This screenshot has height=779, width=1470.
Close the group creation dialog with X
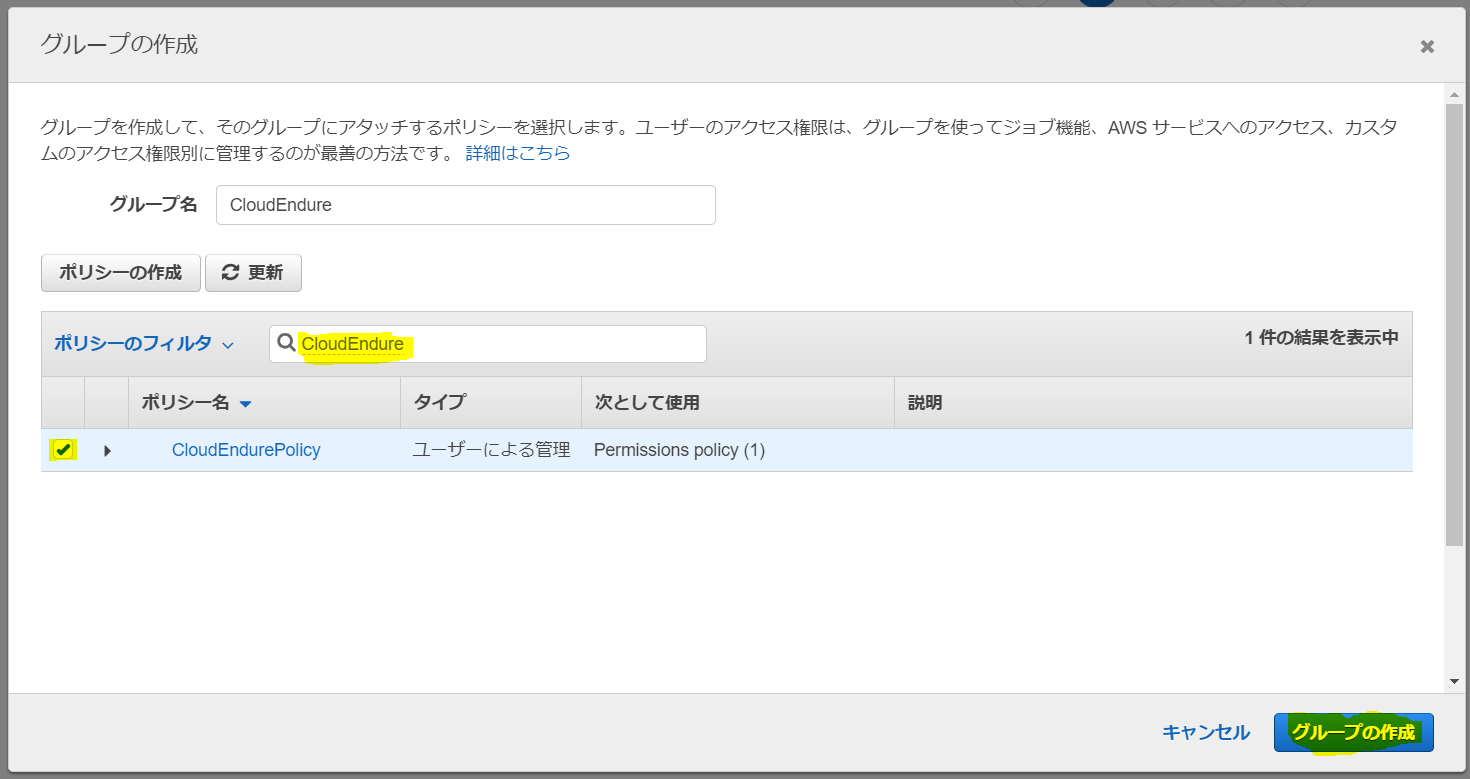(x=1427, y=46)
